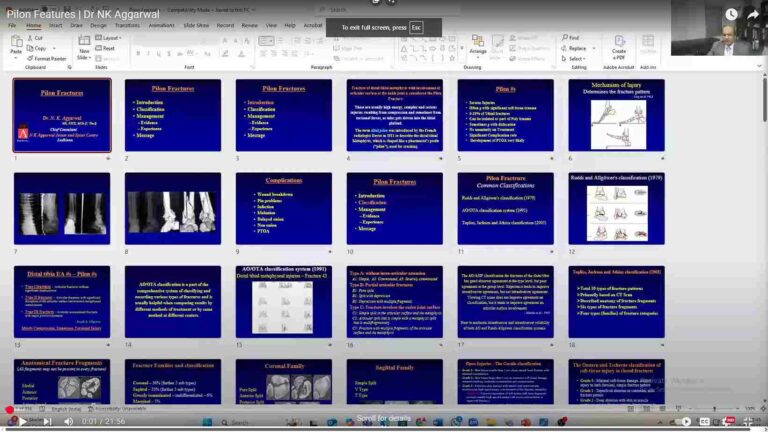The height and width of the screenshot is (432, 768).
Task: Click Replace in the Editing group
Action: pyautogui.click(x=577, y=48)
